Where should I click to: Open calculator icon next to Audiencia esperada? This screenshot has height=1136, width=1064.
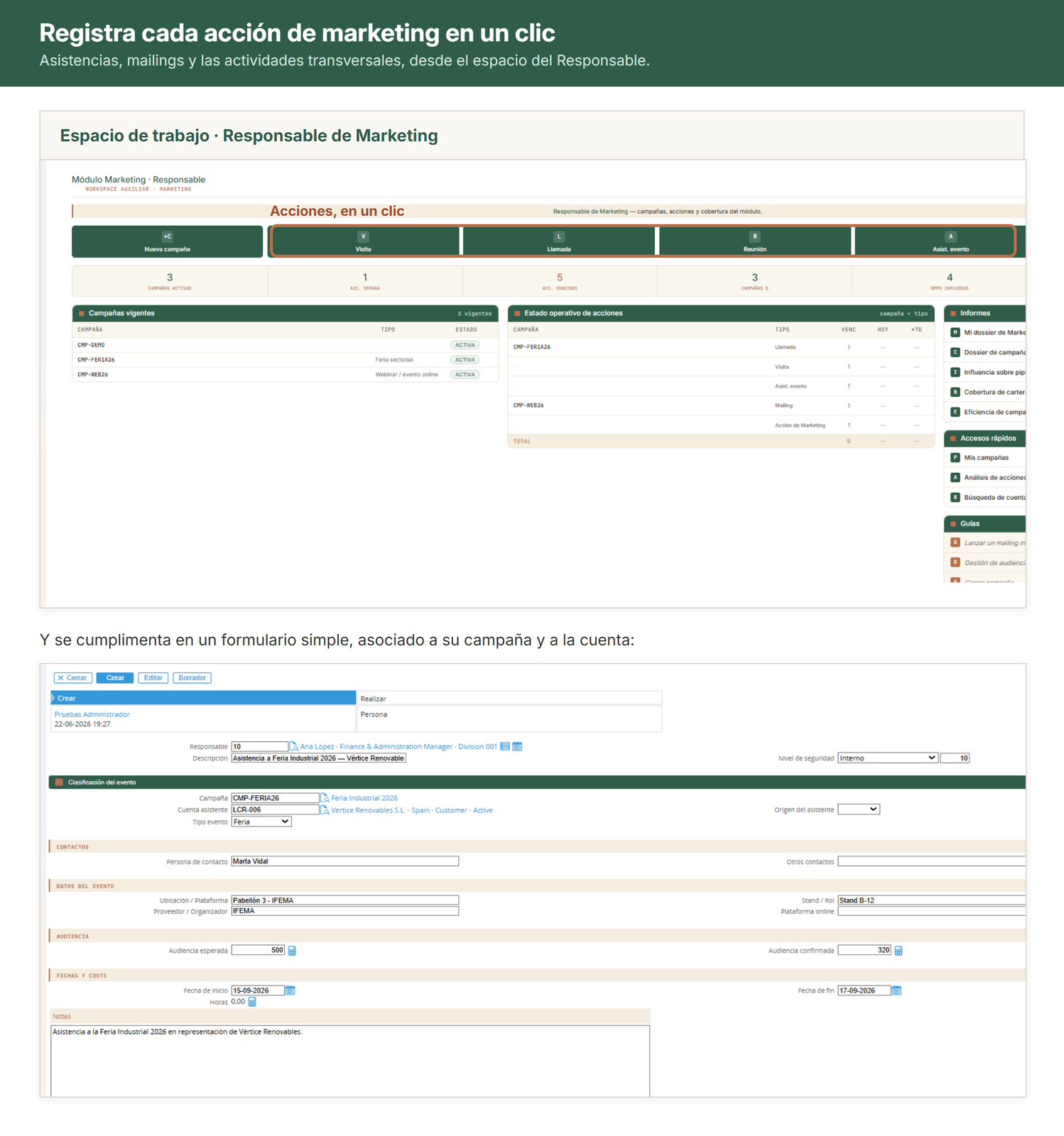(292, 951)
